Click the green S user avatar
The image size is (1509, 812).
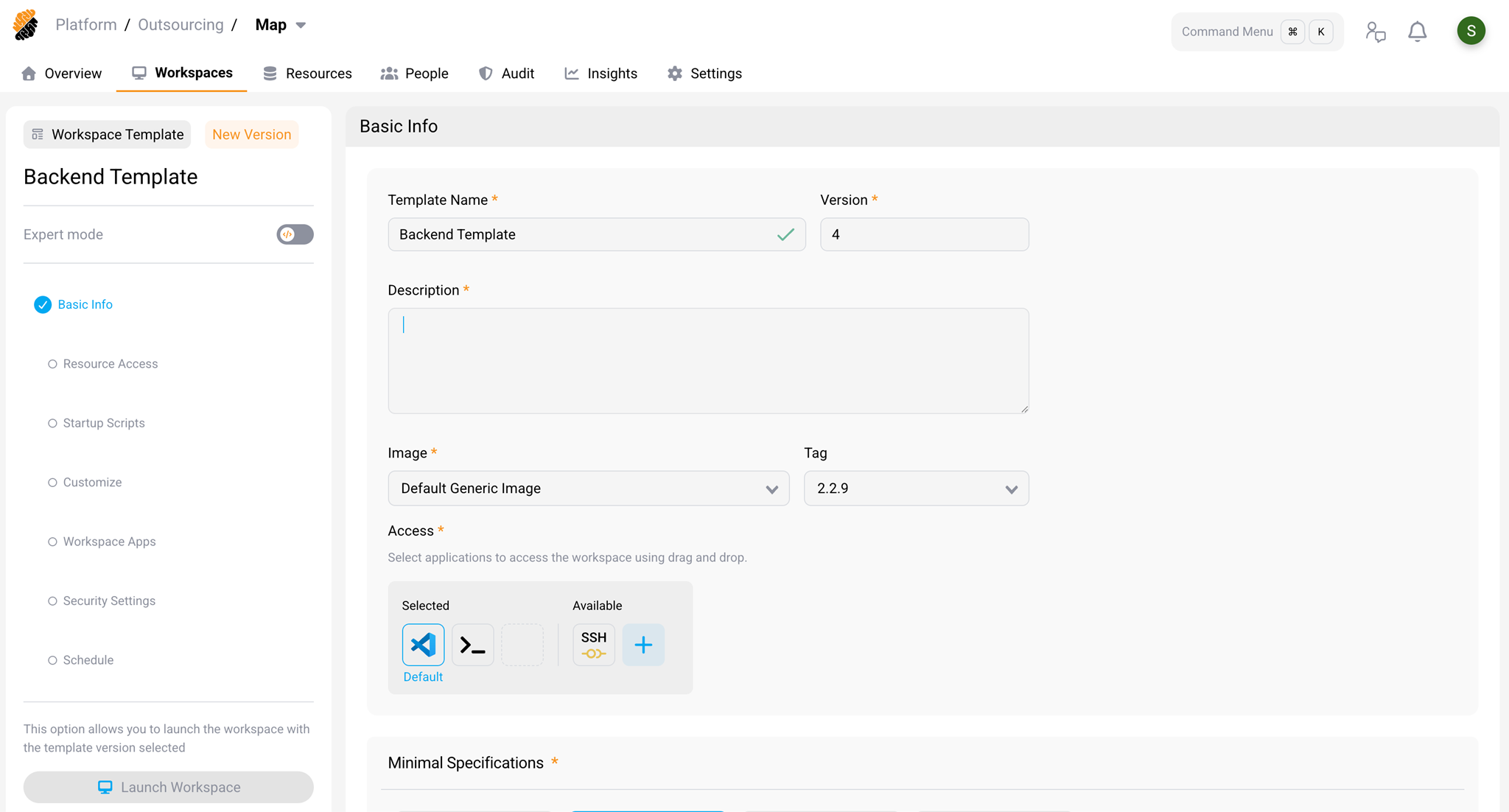pyautogui.click(x=1471, y=31)
